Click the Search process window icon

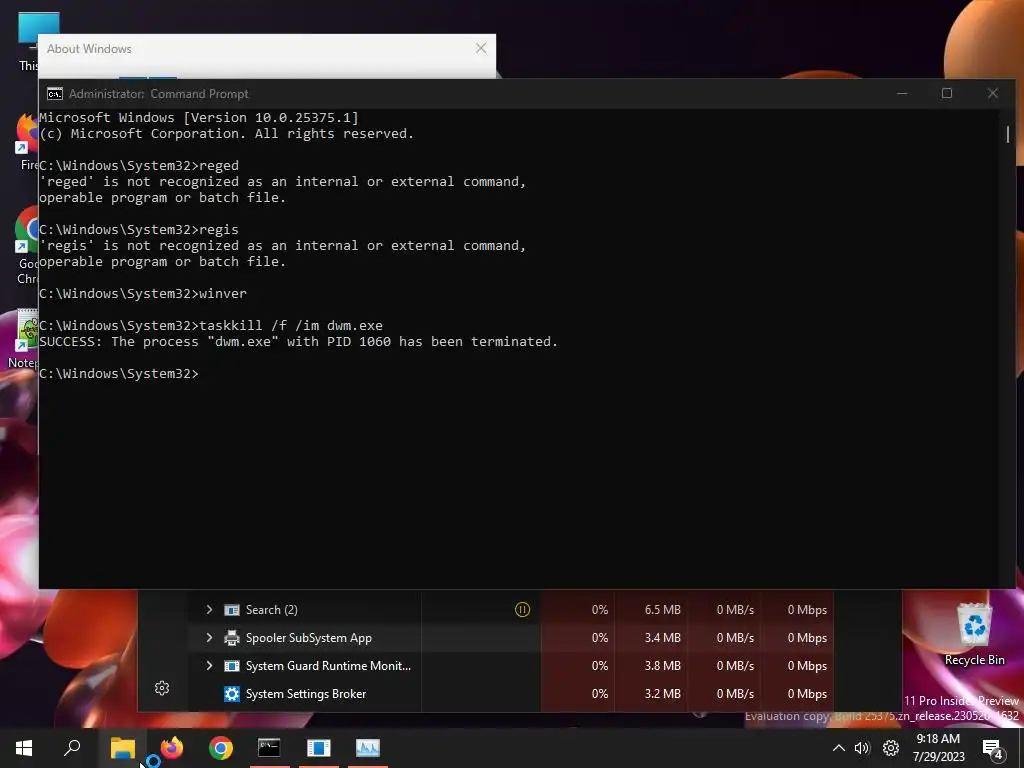pyautogui.click(x=232, y=610)
